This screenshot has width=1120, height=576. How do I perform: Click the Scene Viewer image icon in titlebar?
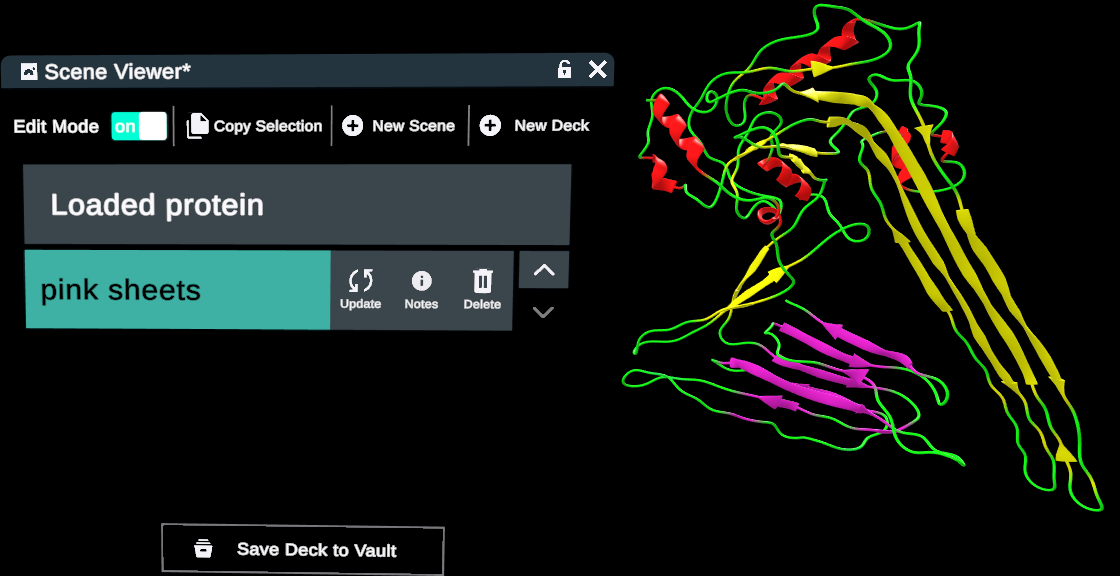27,71
